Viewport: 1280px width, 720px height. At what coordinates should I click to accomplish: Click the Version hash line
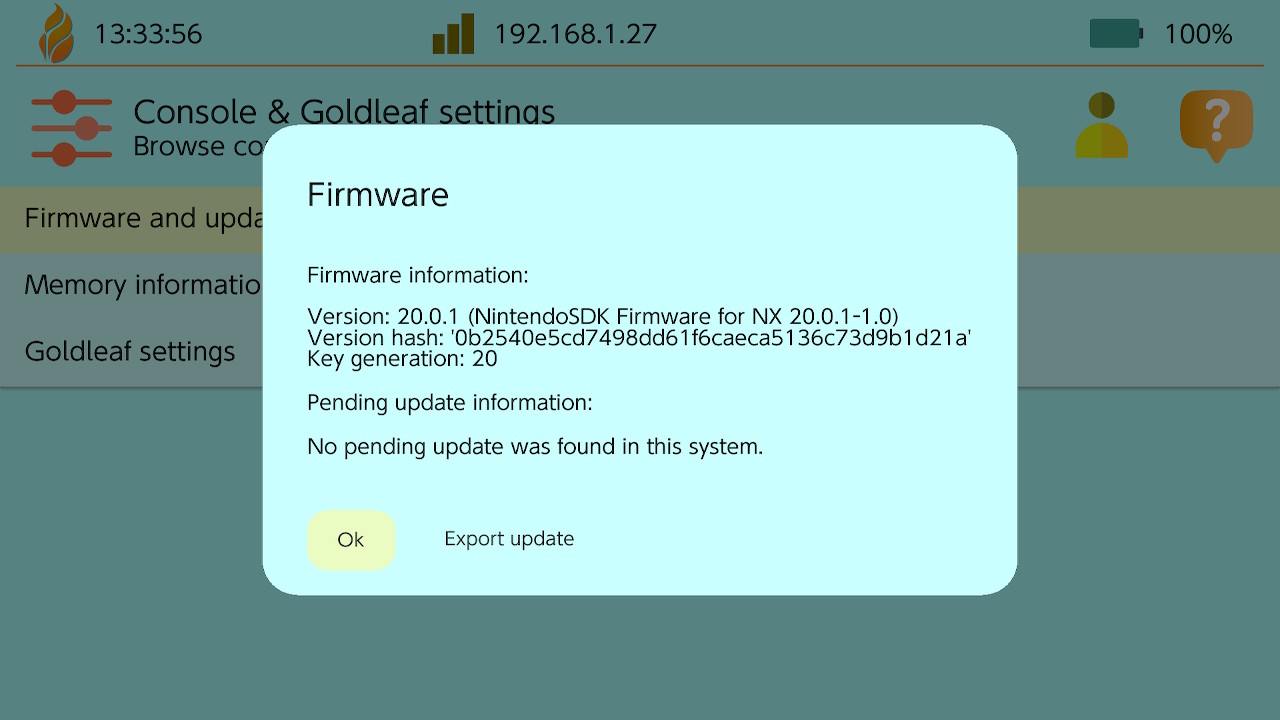(639, 338)
